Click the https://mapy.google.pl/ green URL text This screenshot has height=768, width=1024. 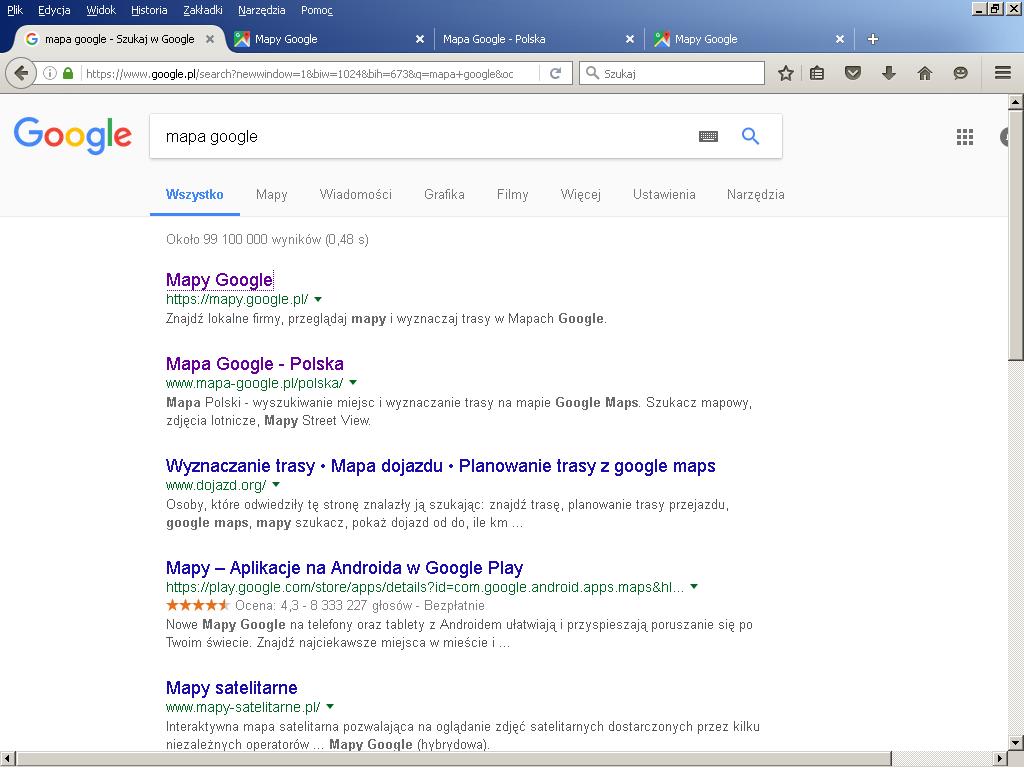point(237,300)
